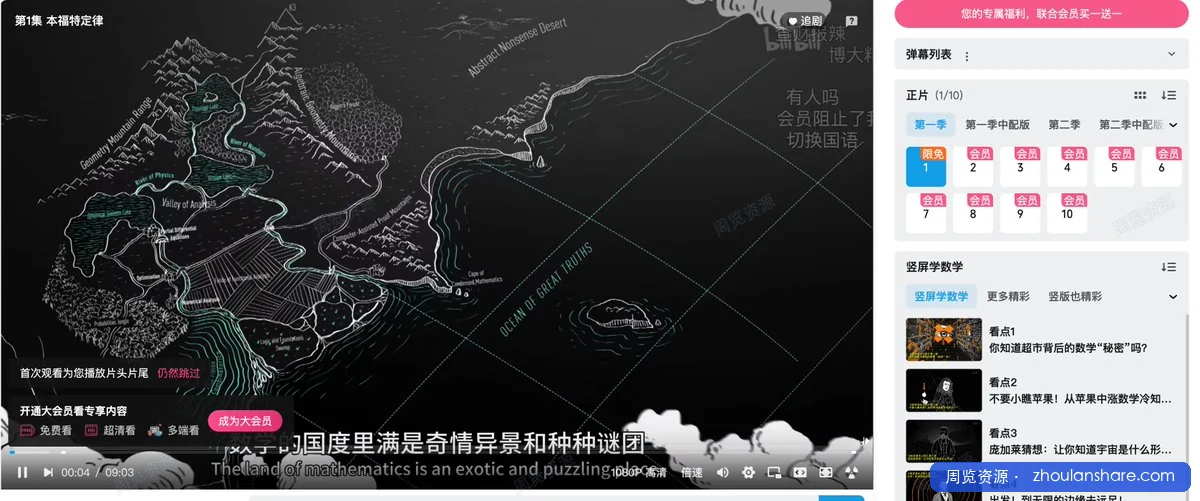Select episode 8 tile
Image resolution: width=1200 pixels, height=501 pixels.
coord(973,213)
